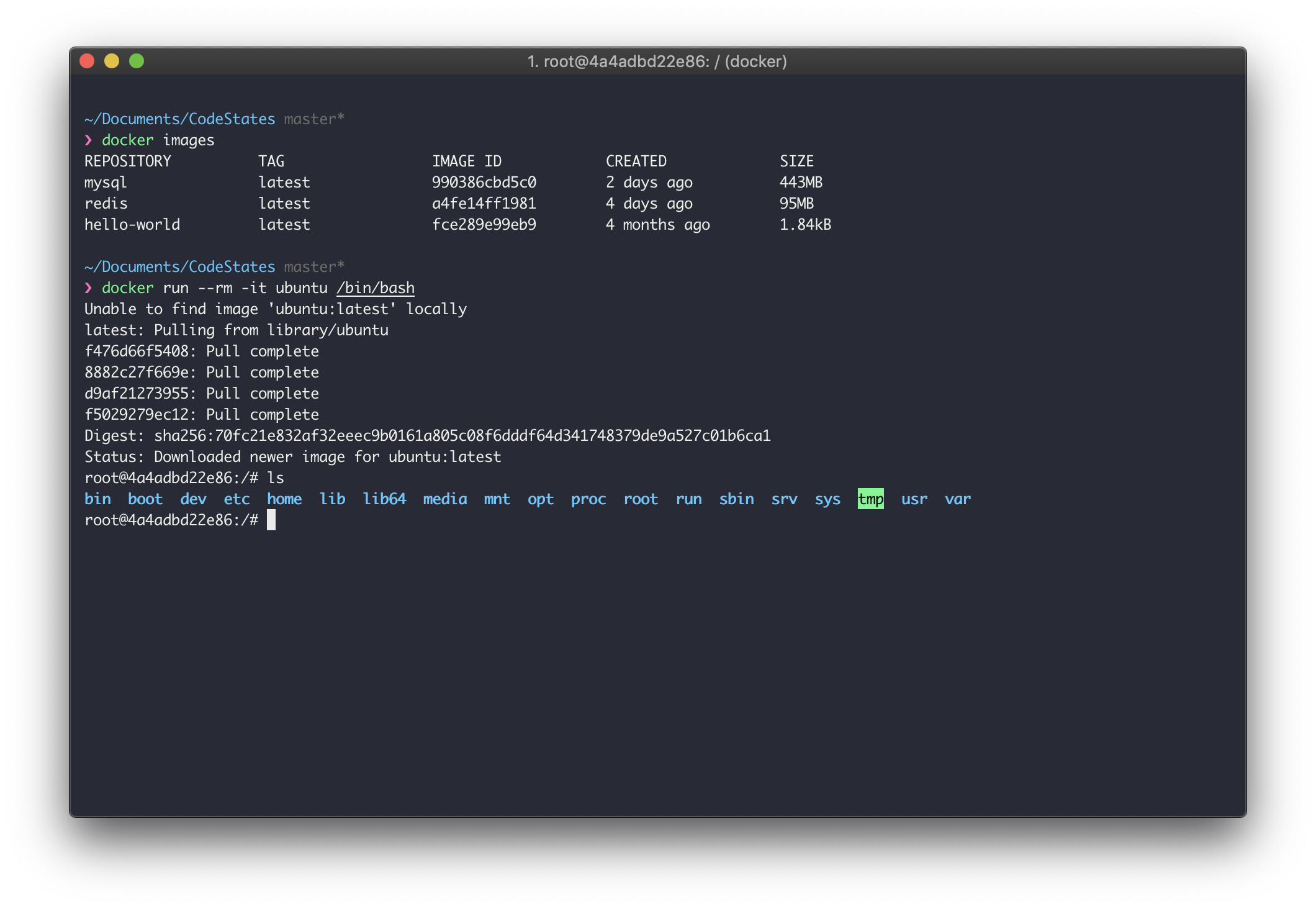Click the pink prompt arrow before docker run
The height and width of the screenshot is (909, 1316).
pos(88,288)
